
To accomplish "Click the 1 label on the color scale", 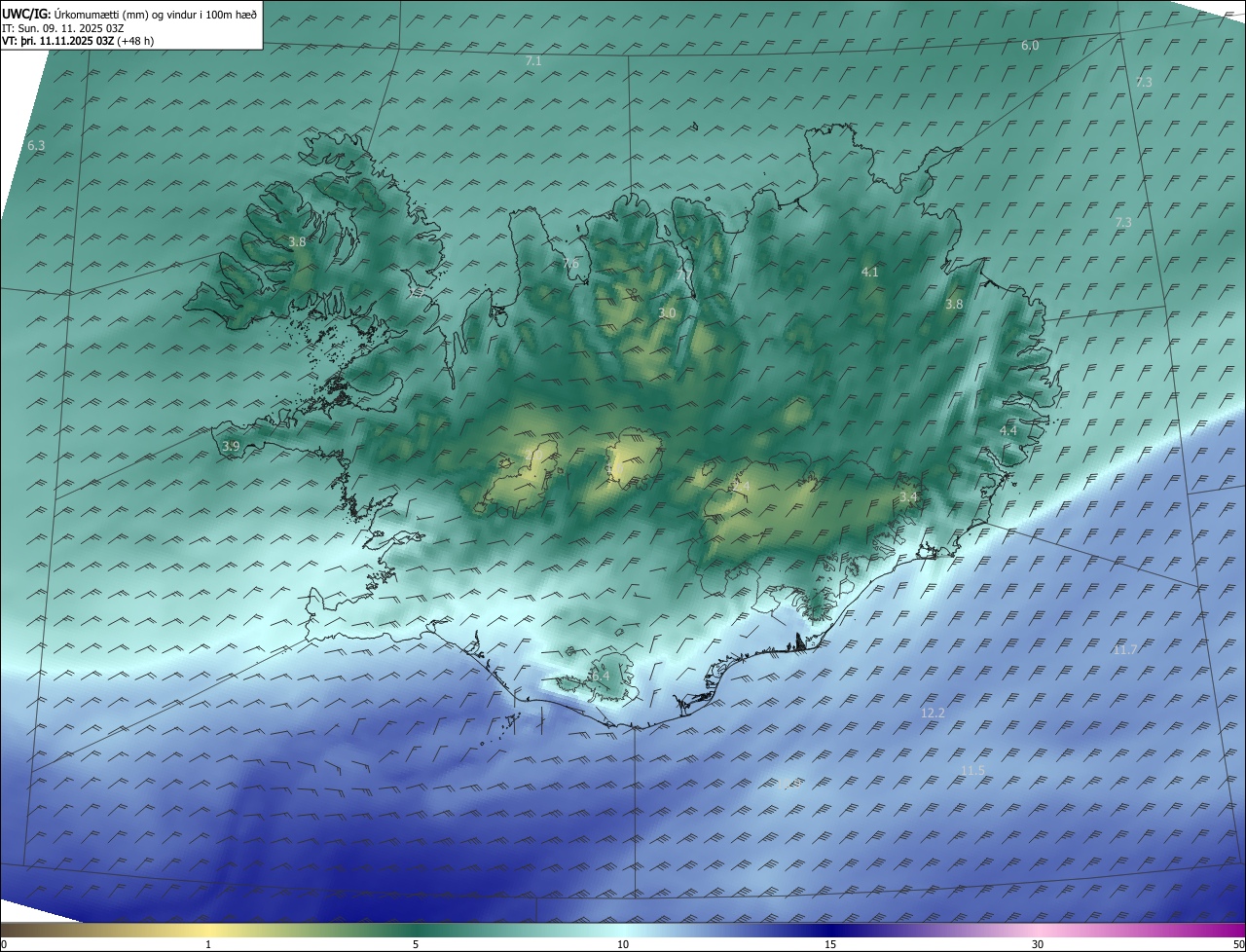I will 208,945.
